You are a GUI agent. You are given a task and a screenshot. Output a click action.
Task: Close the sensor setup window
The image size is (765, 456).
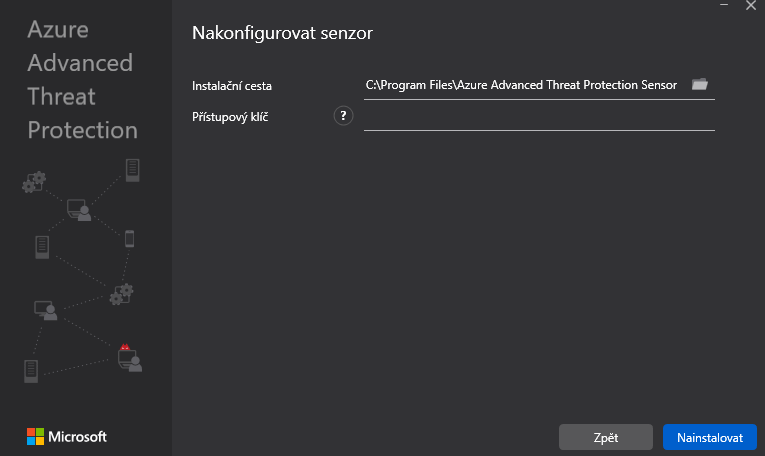point(752,6)
